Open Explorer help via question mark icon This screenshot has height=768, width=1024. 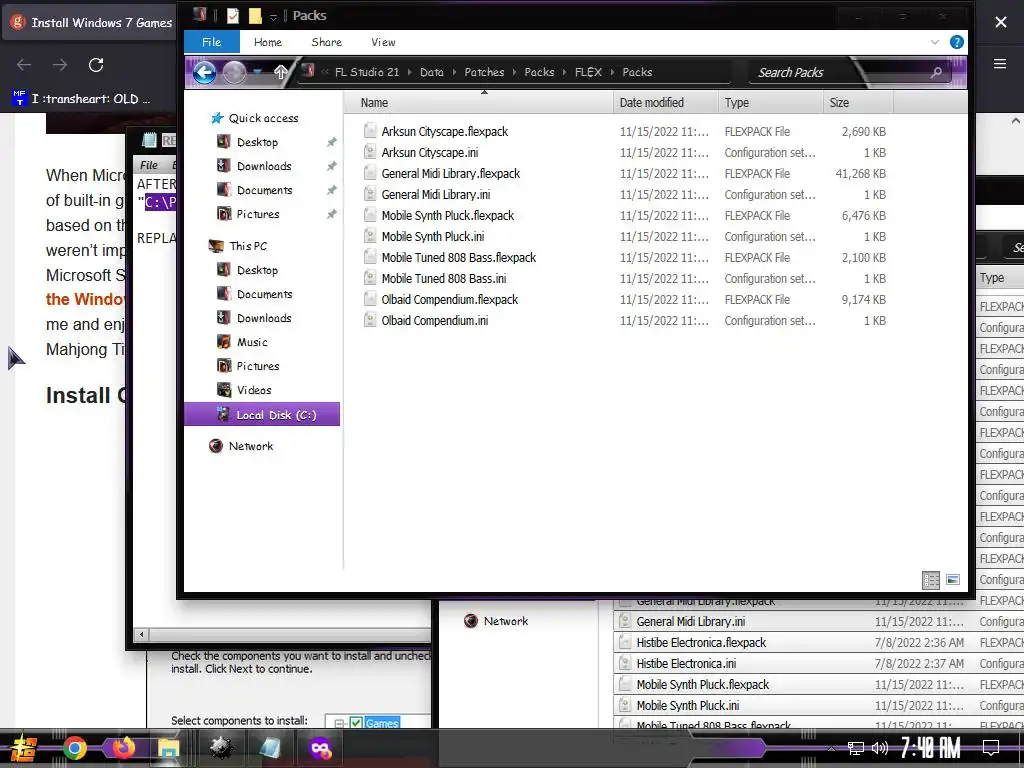click(957, 42)
